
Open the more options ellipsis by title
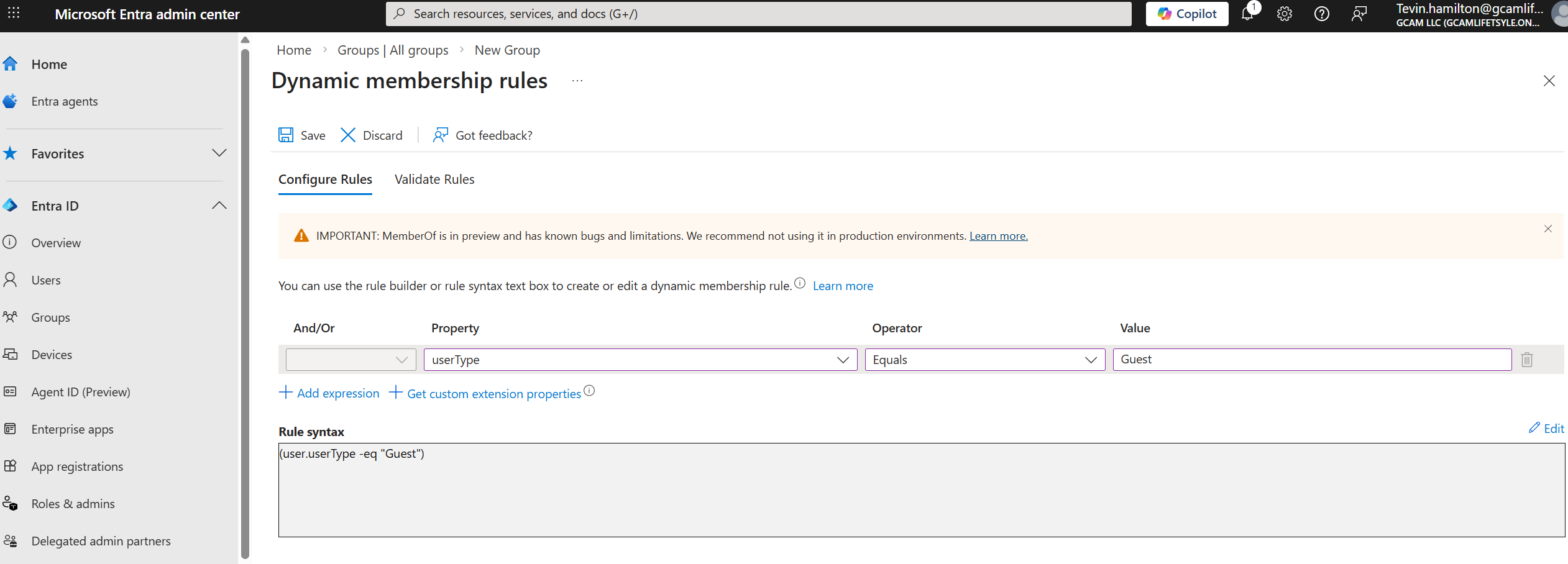(577, 81)
